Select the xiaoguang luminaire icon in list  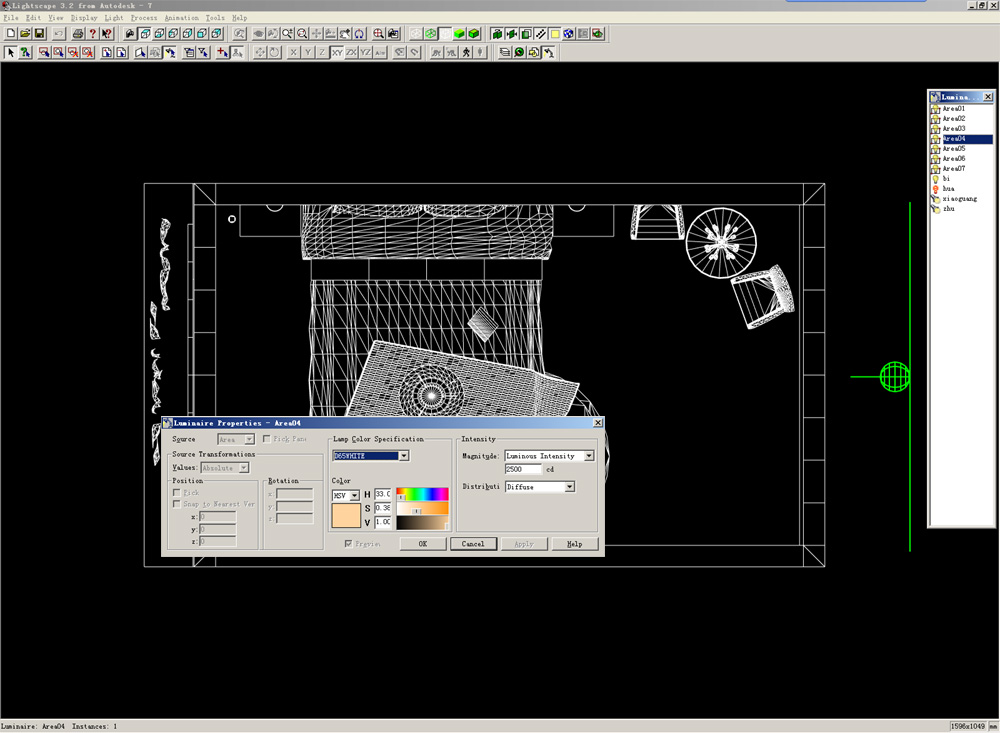click(935, 199)
